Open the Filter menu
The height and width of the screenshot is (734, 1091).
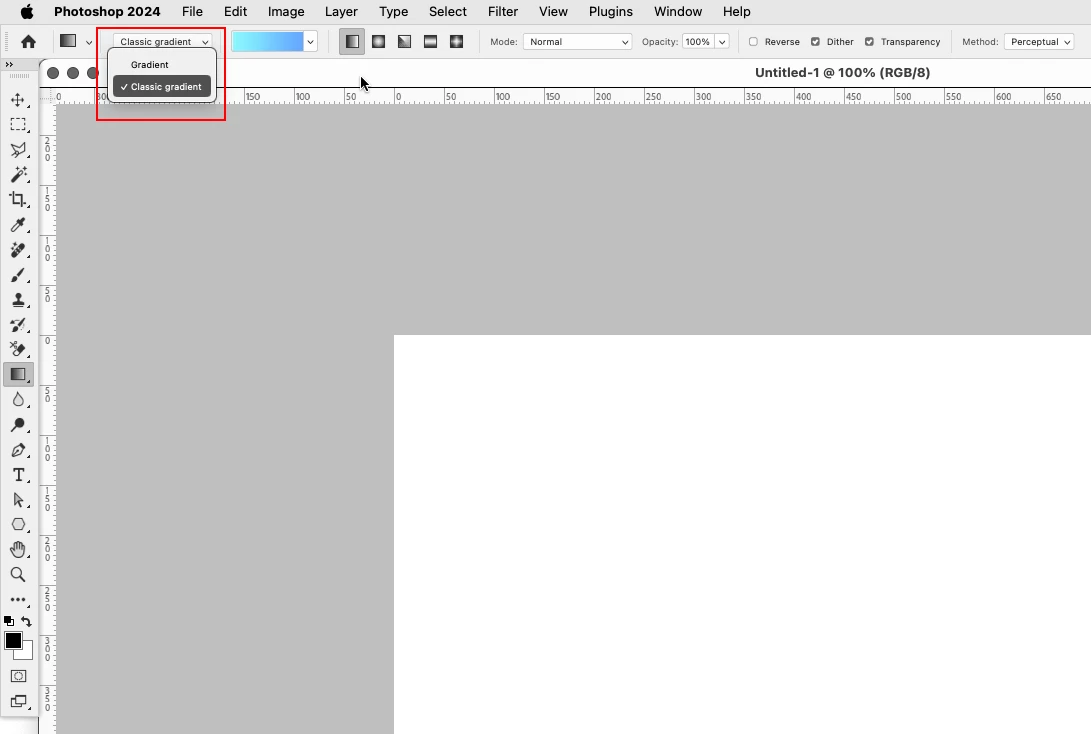tap(502, 12)
